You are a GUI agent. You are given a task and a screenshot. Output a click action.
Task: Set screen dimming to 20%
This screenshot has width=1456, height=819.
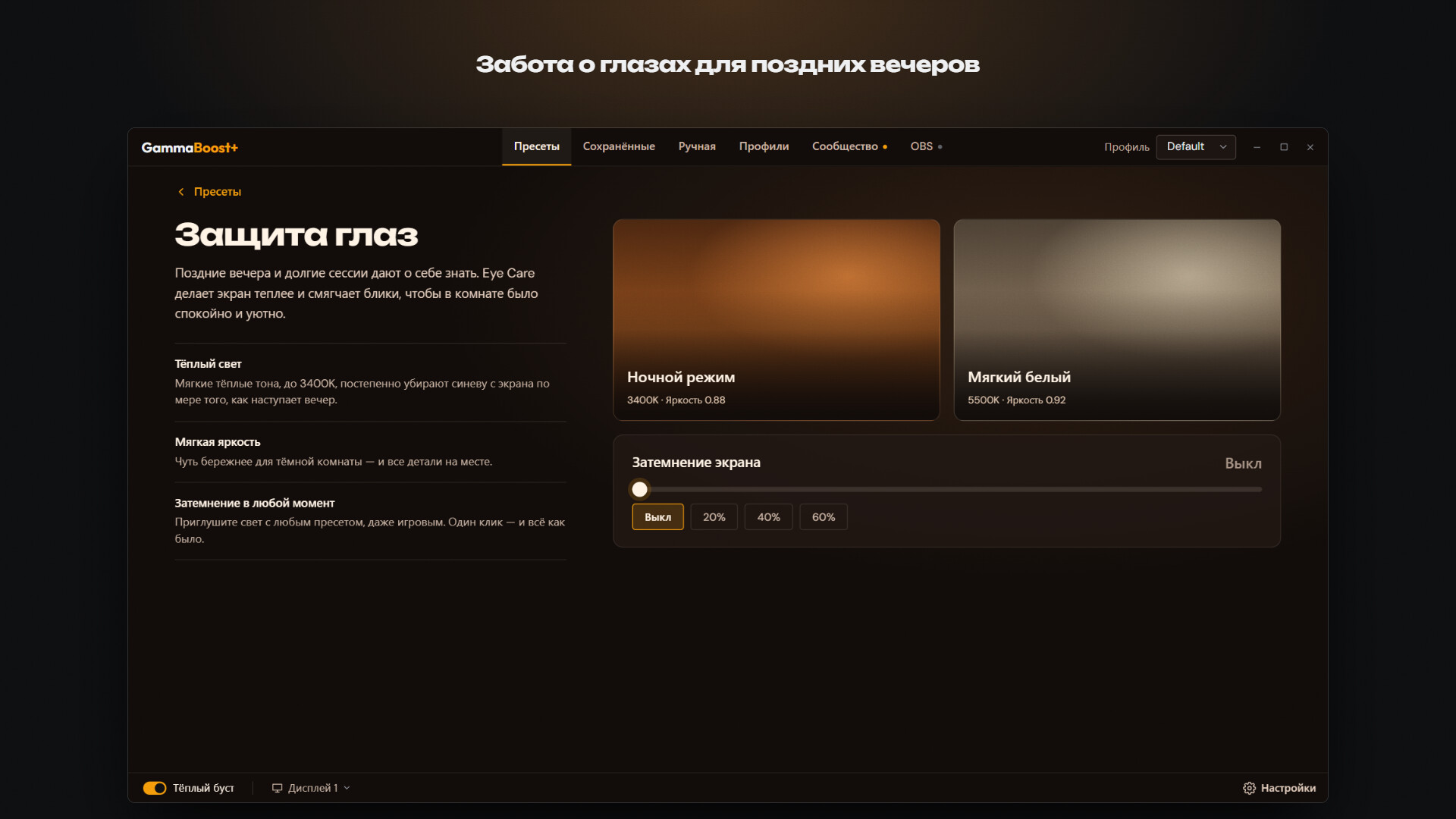click(x=714, y=517)
